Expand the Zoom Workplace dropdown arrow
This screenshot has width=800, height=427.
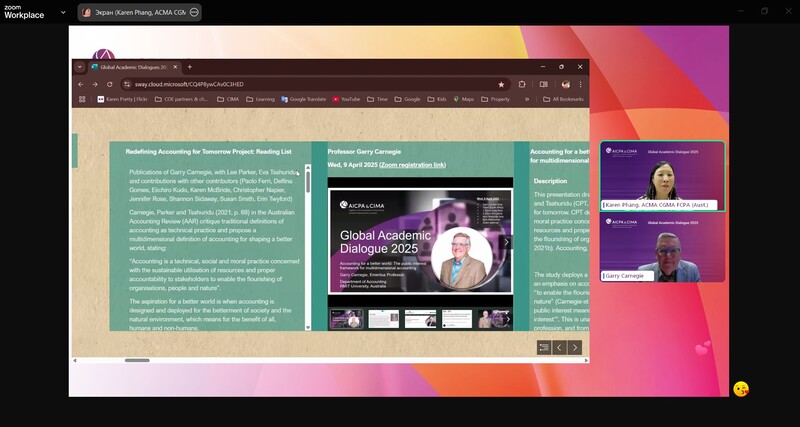click(x=64, y=12)
